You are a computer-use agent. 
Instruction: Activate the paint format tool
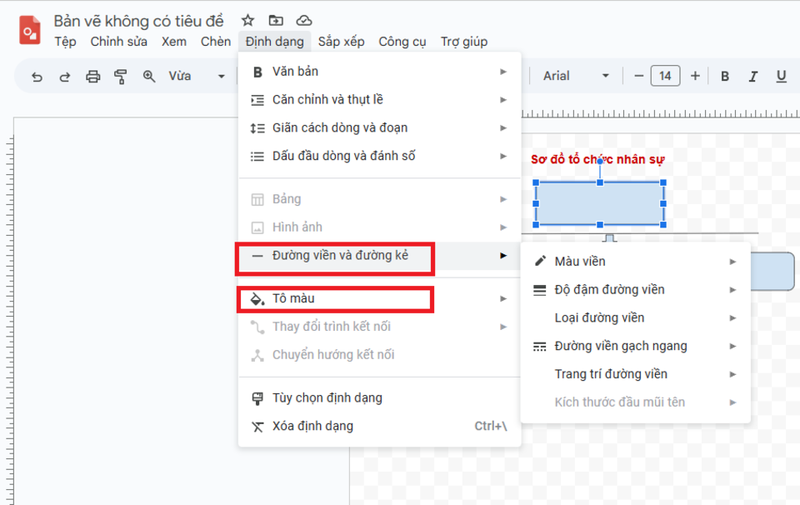tap(121, 77)
